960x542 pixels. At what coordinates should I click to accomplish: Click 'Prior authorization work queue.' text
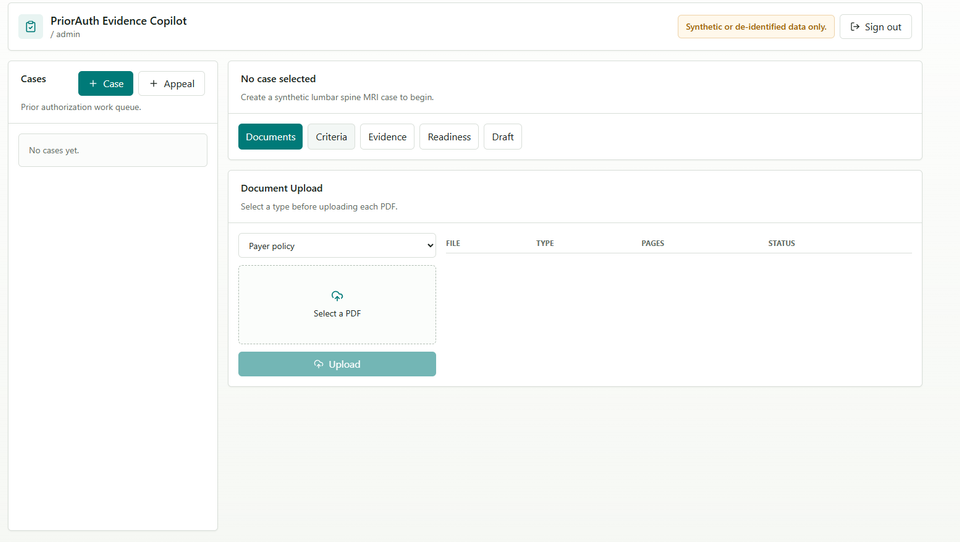pyautogui.click(x=81, y=107)
